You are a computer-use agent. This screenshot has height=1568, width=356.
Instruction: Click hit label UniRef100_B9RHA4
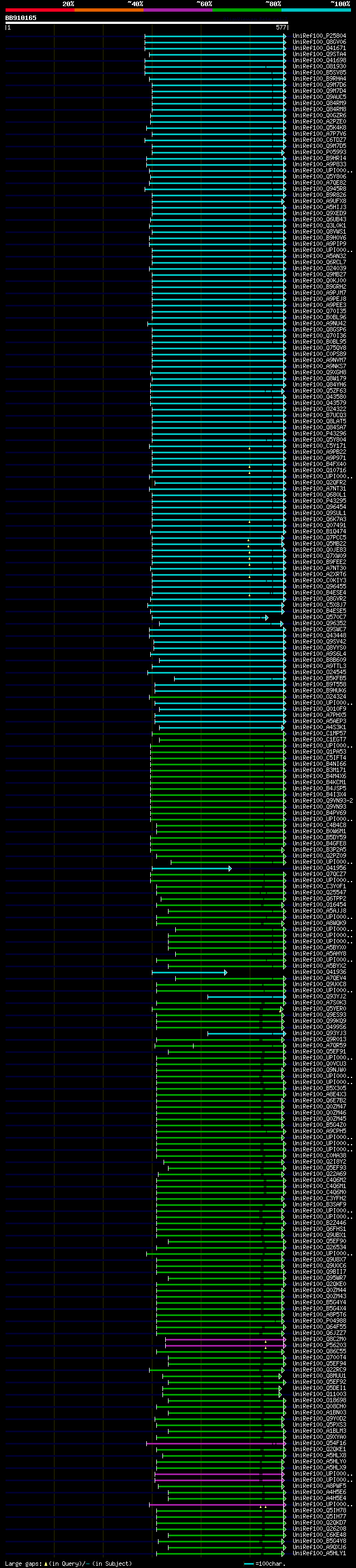(x=319, y=78)
